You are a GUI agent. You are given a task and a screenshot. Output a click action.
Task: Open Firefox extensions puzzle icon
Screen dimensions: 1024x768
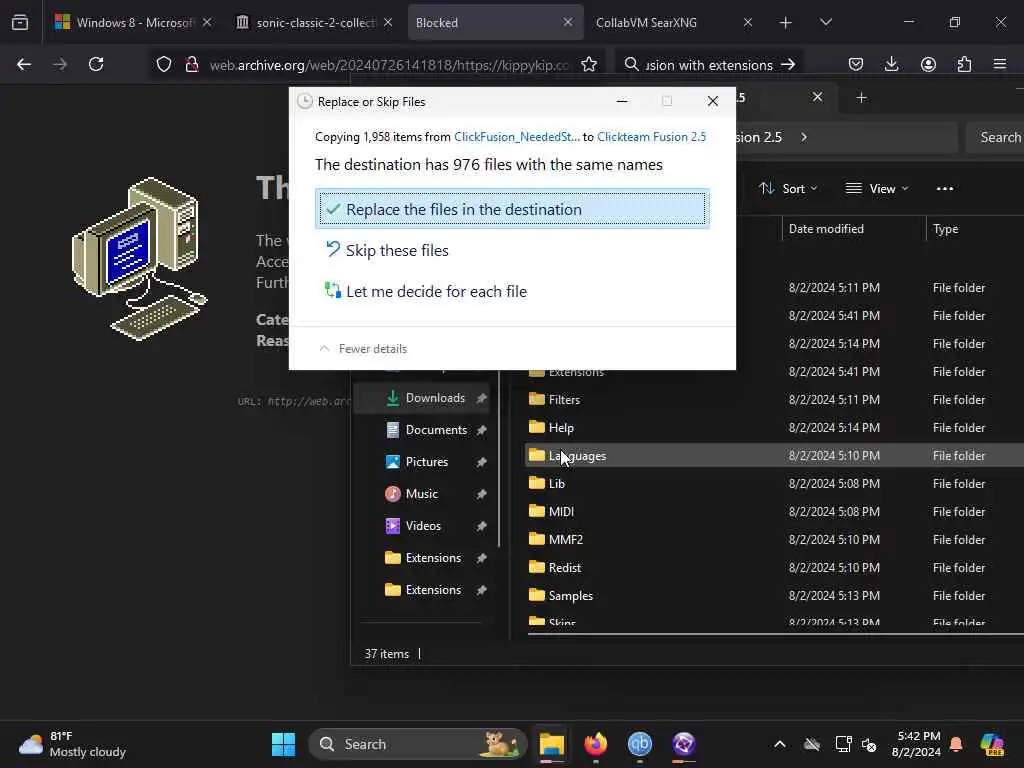click(964, 64)
